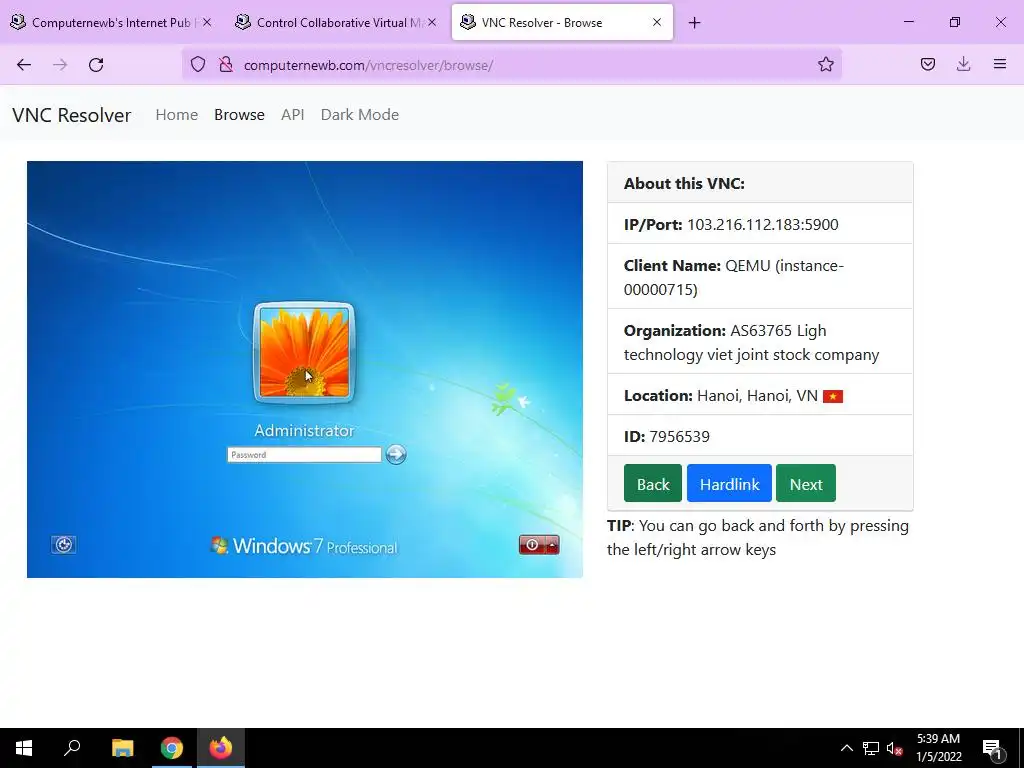
Task: Click the VNC Resolver brand link
Action: (72, 115)
